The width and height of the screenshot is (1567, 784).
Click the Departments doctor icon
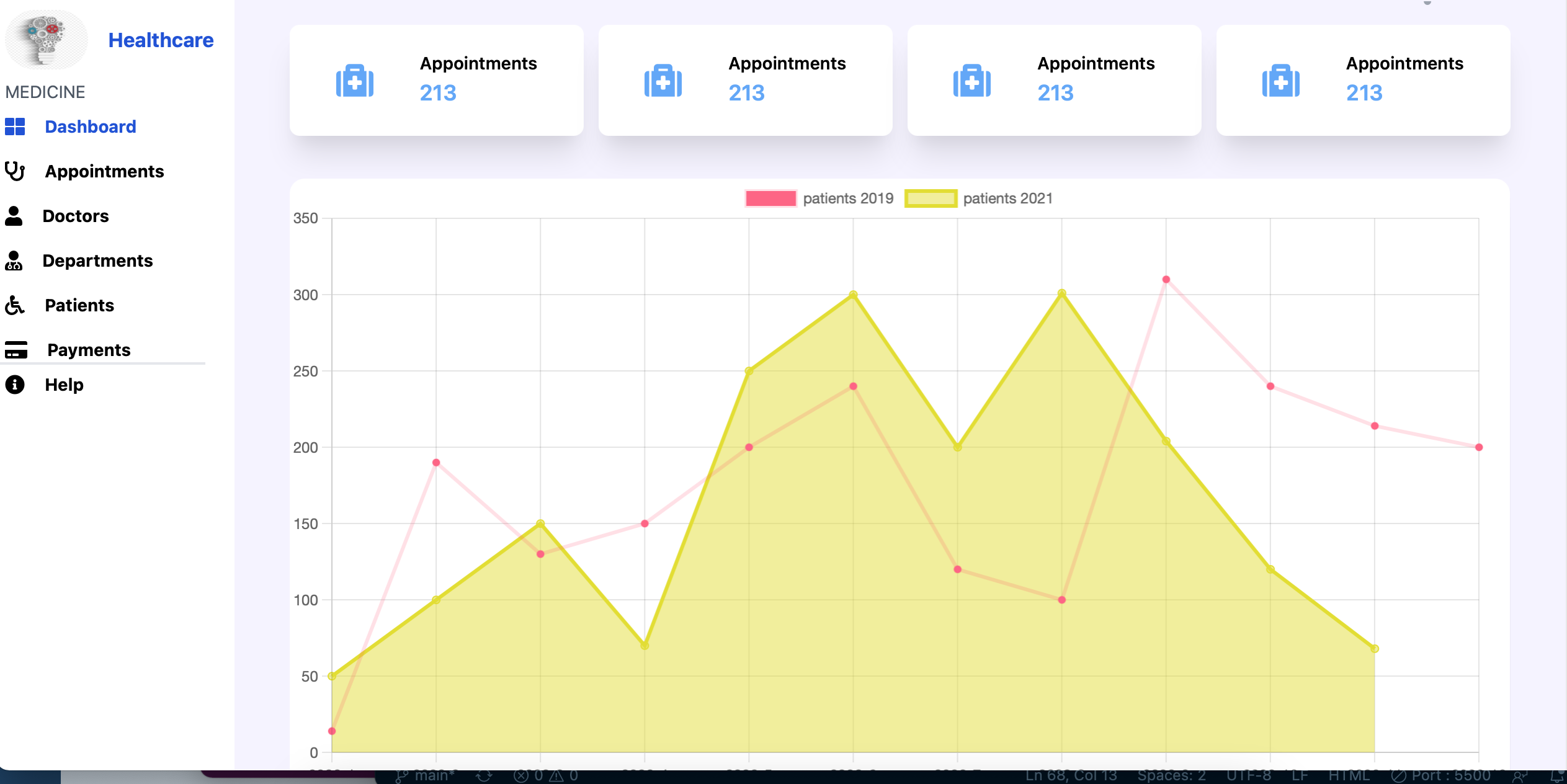(14, 261)
